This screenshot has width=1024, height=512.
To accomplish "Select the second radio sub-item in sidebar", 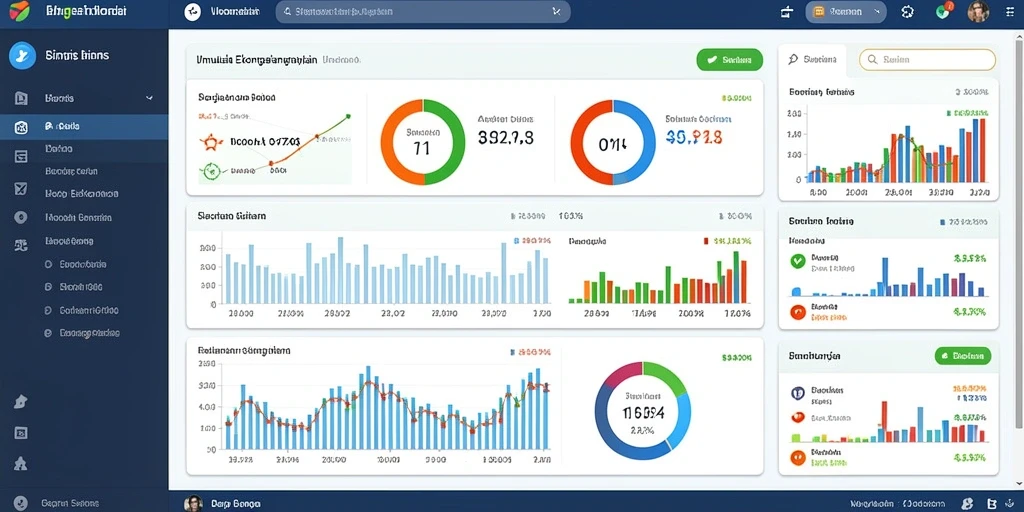I will pos(48,287).
